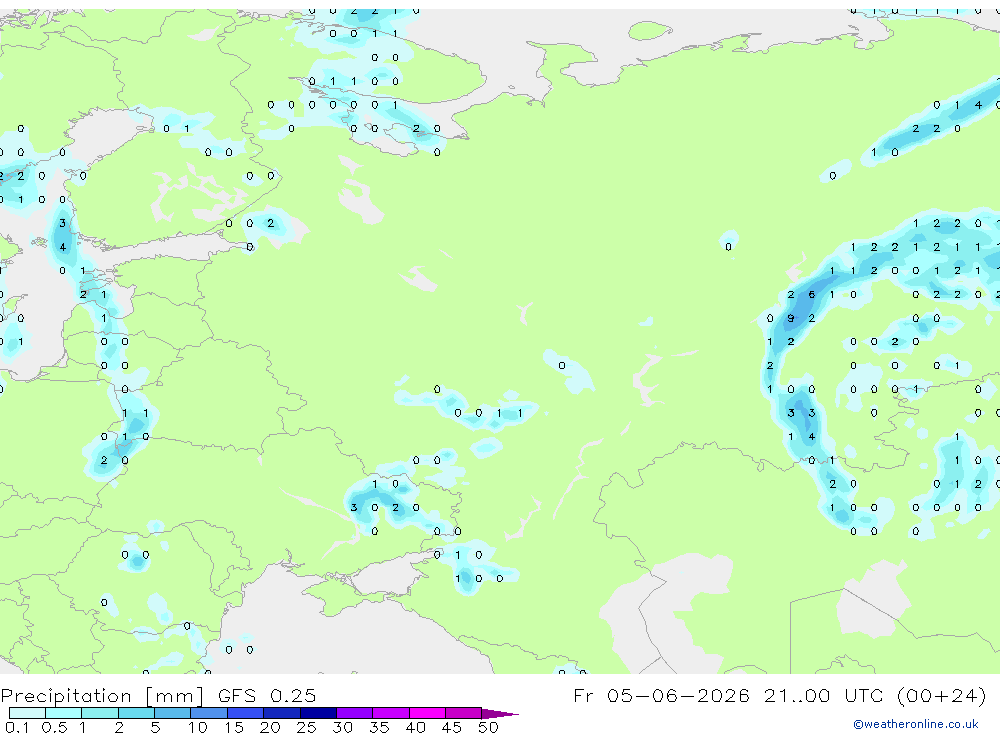Viewport: 1000px width, 733px height.
Task: Click the precipitation value "9" on the map
Action: pos(791,318)
